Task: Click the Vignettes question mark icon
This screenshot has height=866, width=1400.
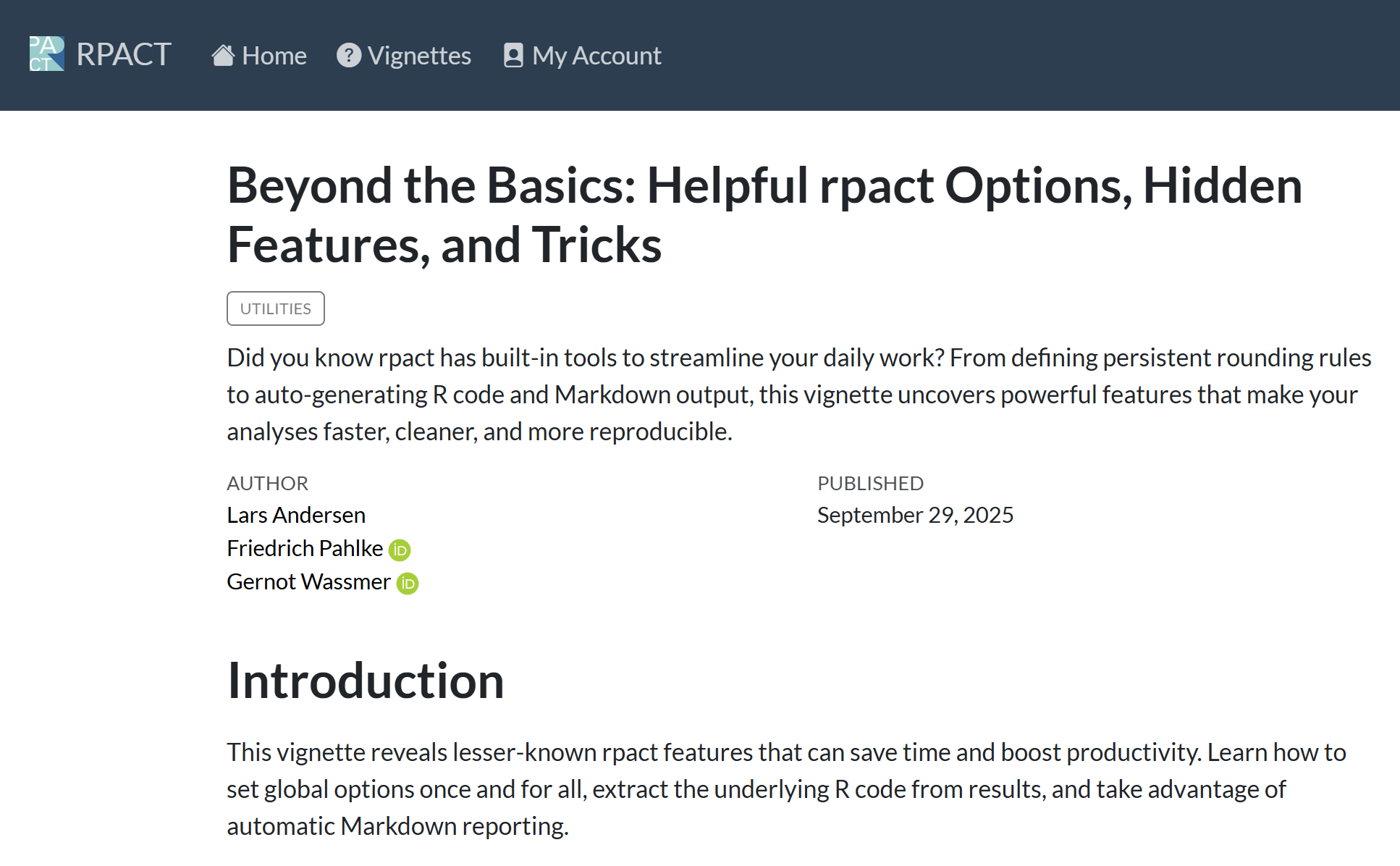Action: pyautogui.click(x=349, y=56)
